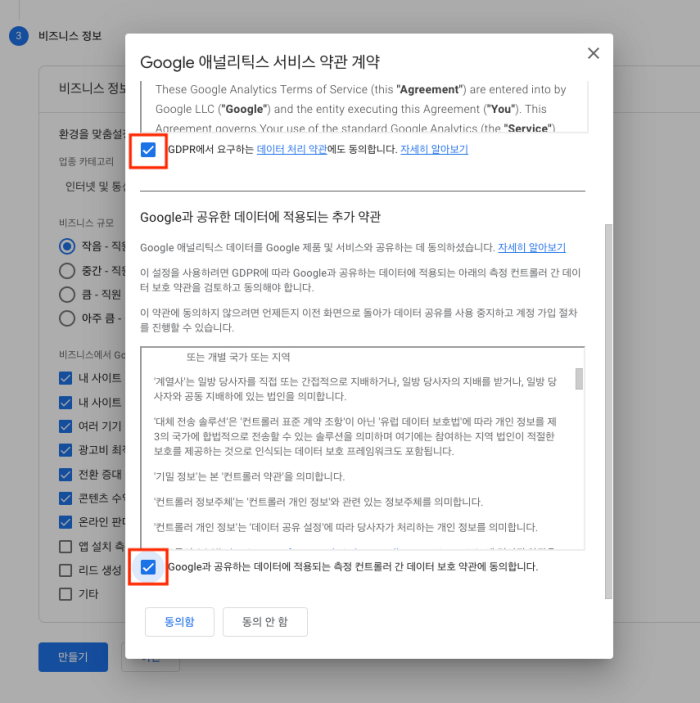
Task: Open the 데이터 처리 약관 link
Action: 292,149
